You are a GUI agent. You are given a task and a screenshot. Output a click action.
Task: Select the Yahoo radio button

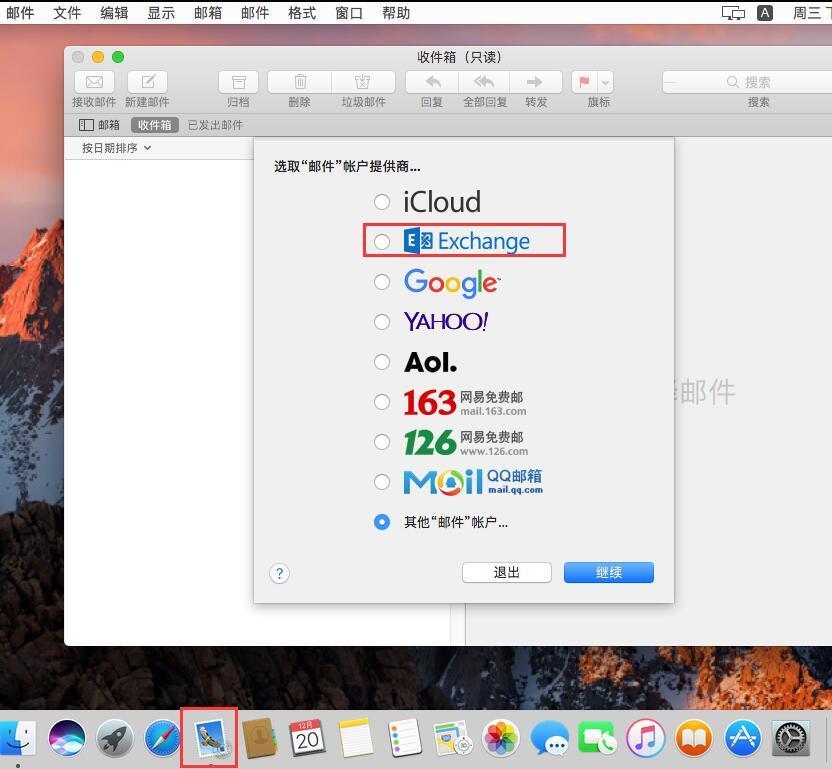pos(382,322)
